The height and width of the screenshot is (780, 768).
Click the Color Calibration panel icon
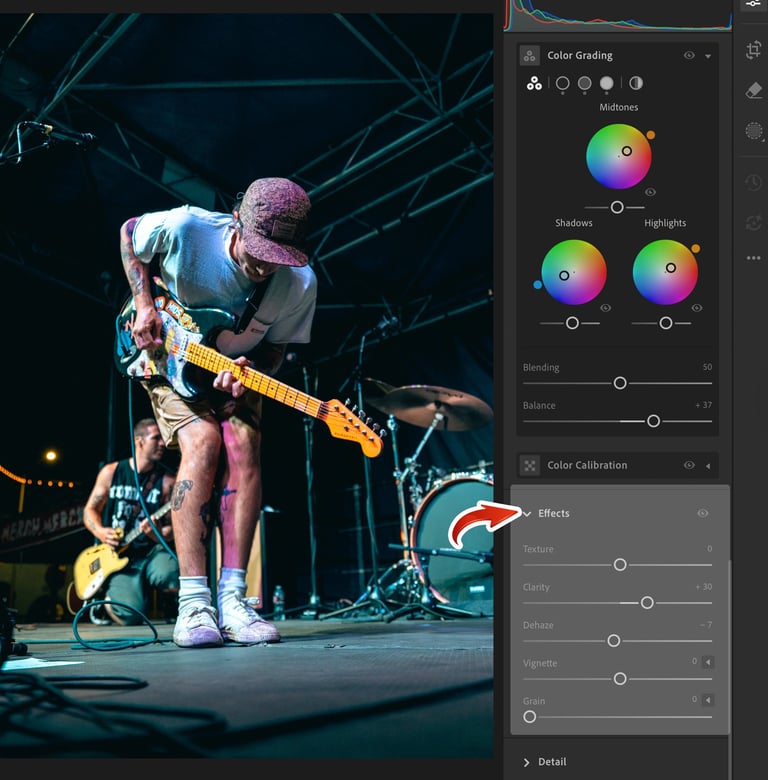point(530,466)
